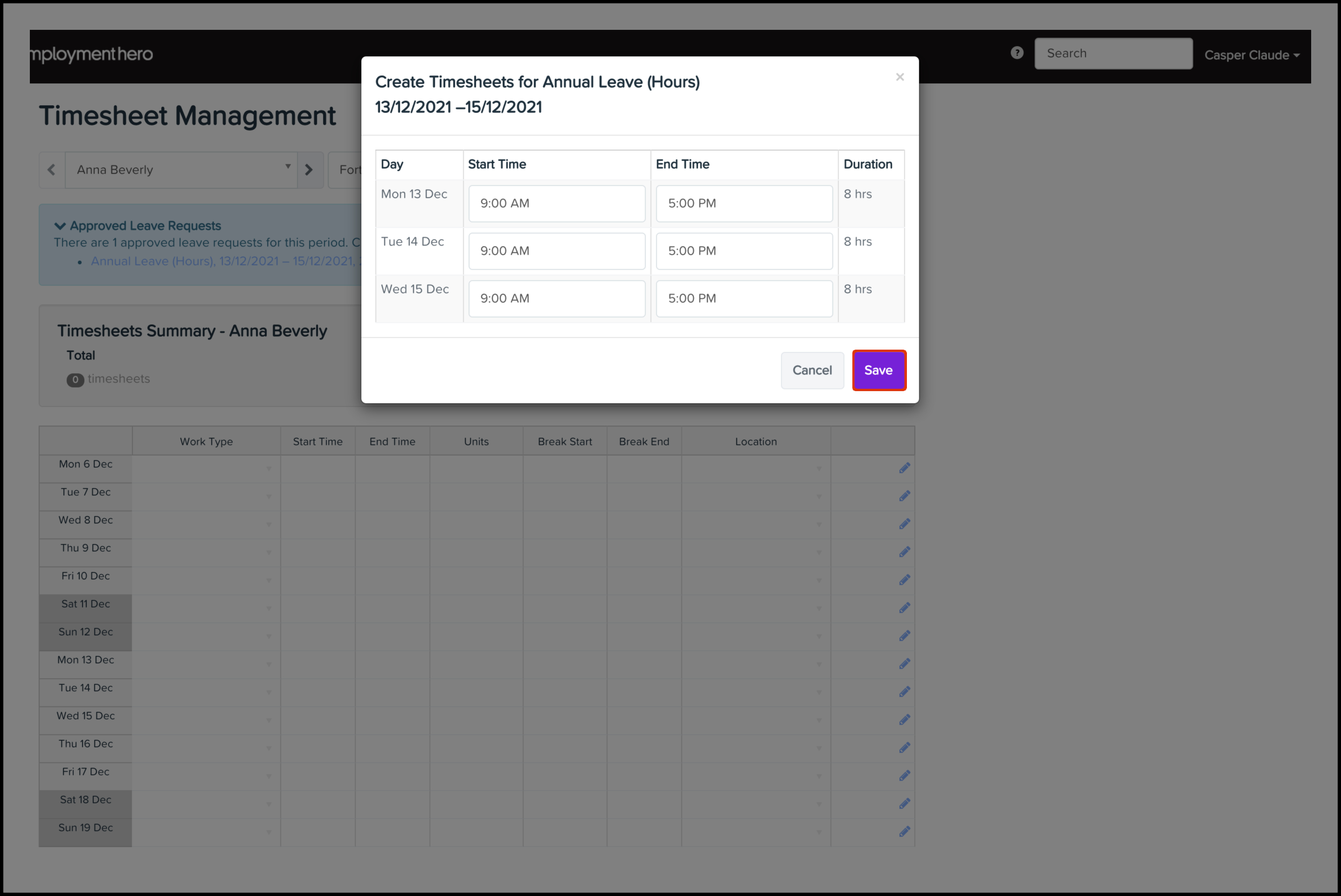The width and height of the screenshot is (1341, 896).
Task: Click the help question mark icon
Action: tap(1016, 53)
